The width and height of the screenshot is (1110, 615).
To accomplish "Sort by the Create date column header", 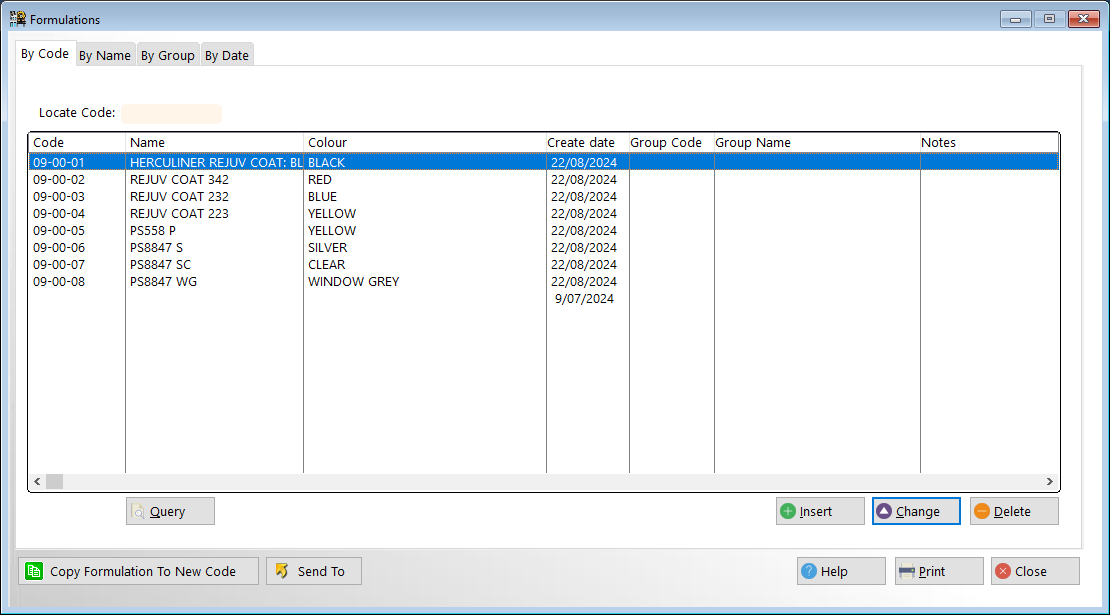I will [587, 143].
